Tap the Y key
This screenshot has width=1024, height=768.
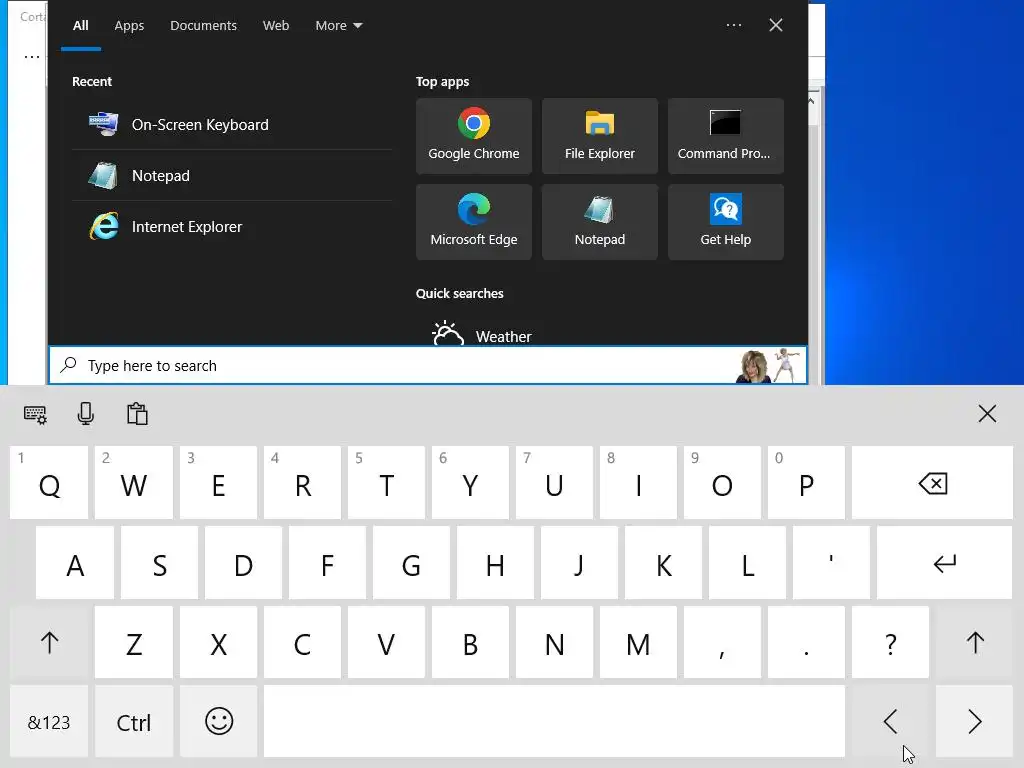coord(470,483)
